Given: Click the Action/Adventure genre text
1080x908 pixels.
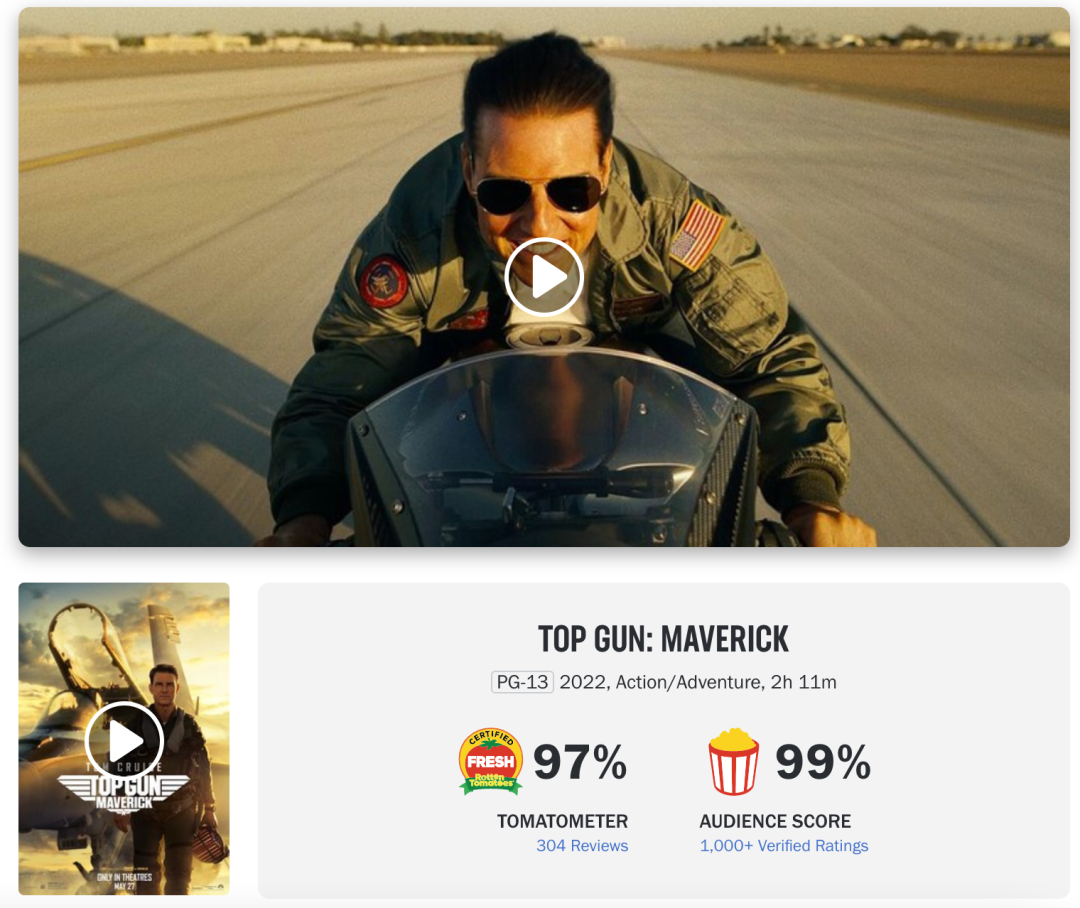Looking at the screenshot, I should click(x=688, y=682).
